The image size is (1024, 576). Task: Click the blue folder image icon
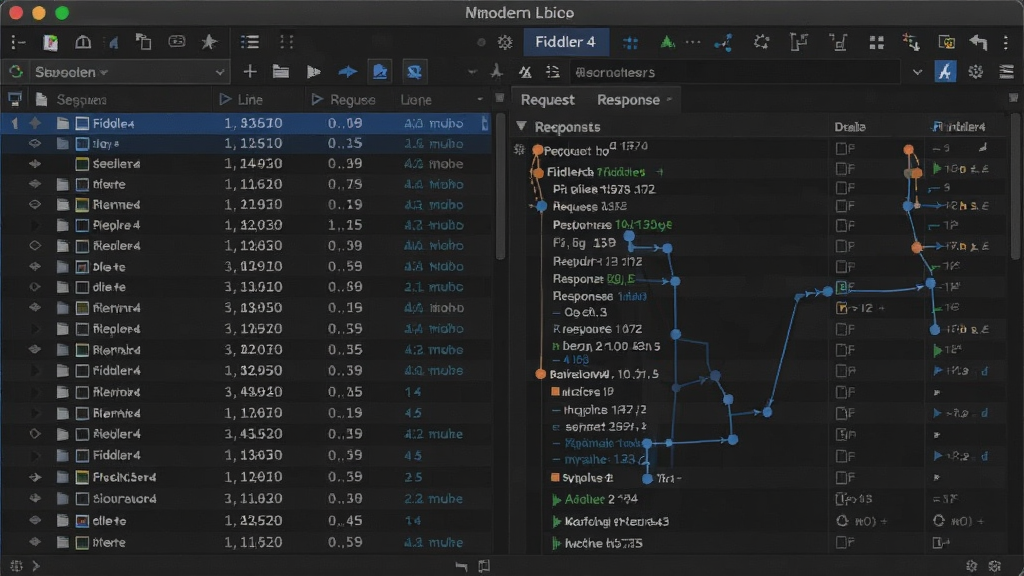point(380,72)
